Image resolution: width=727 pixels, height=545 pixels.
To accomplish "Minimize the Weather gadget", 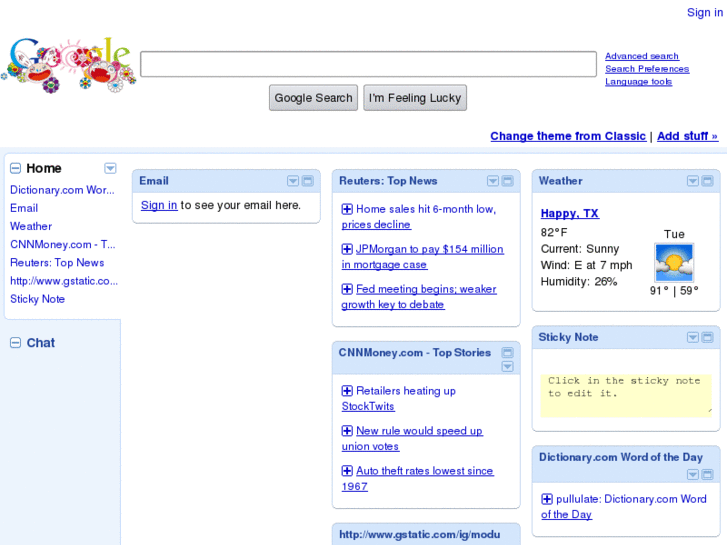I will tap(708, 181).
